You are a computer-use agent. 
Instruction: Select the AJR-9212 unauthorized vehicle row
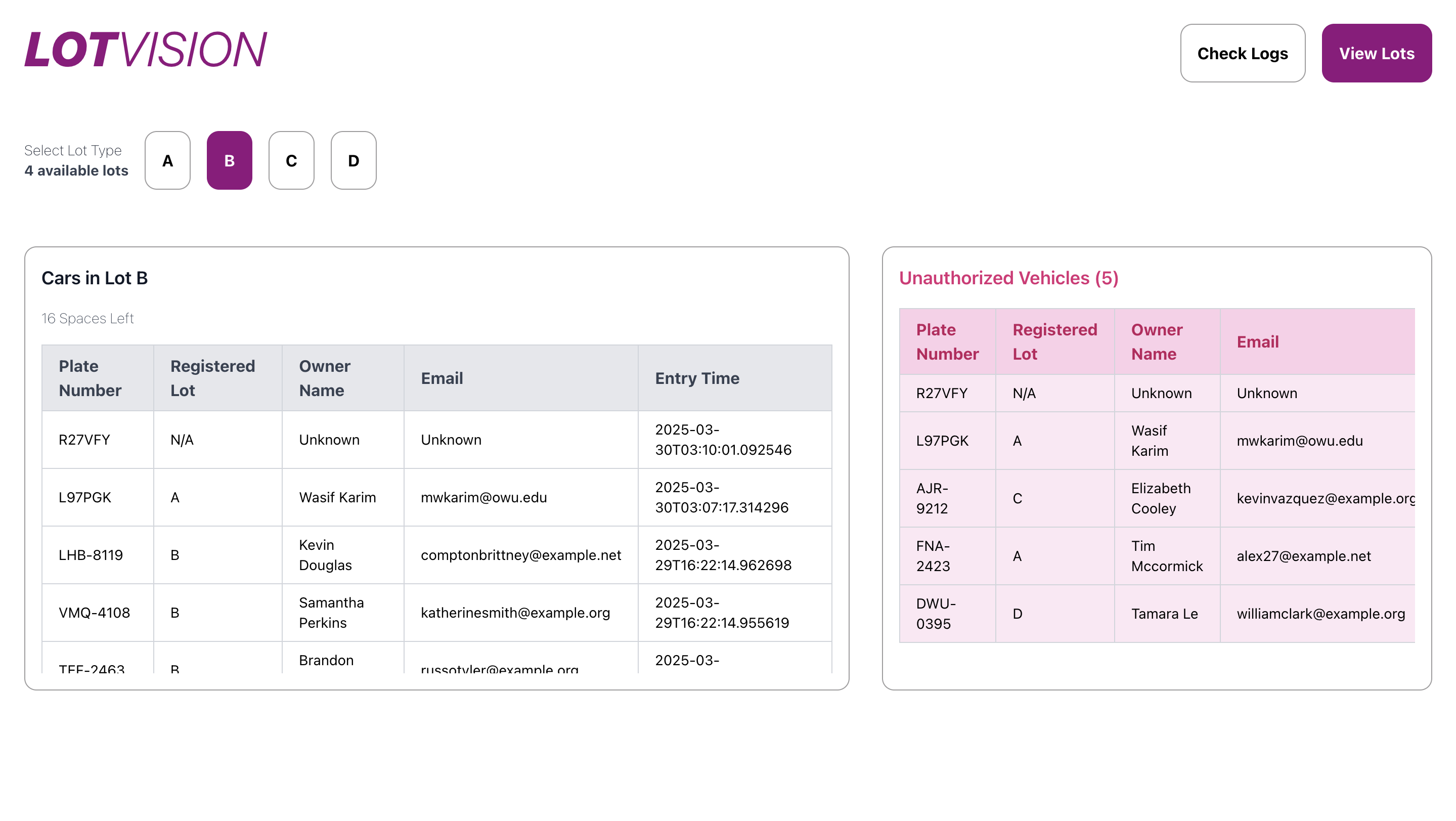[x=932, y=498]
